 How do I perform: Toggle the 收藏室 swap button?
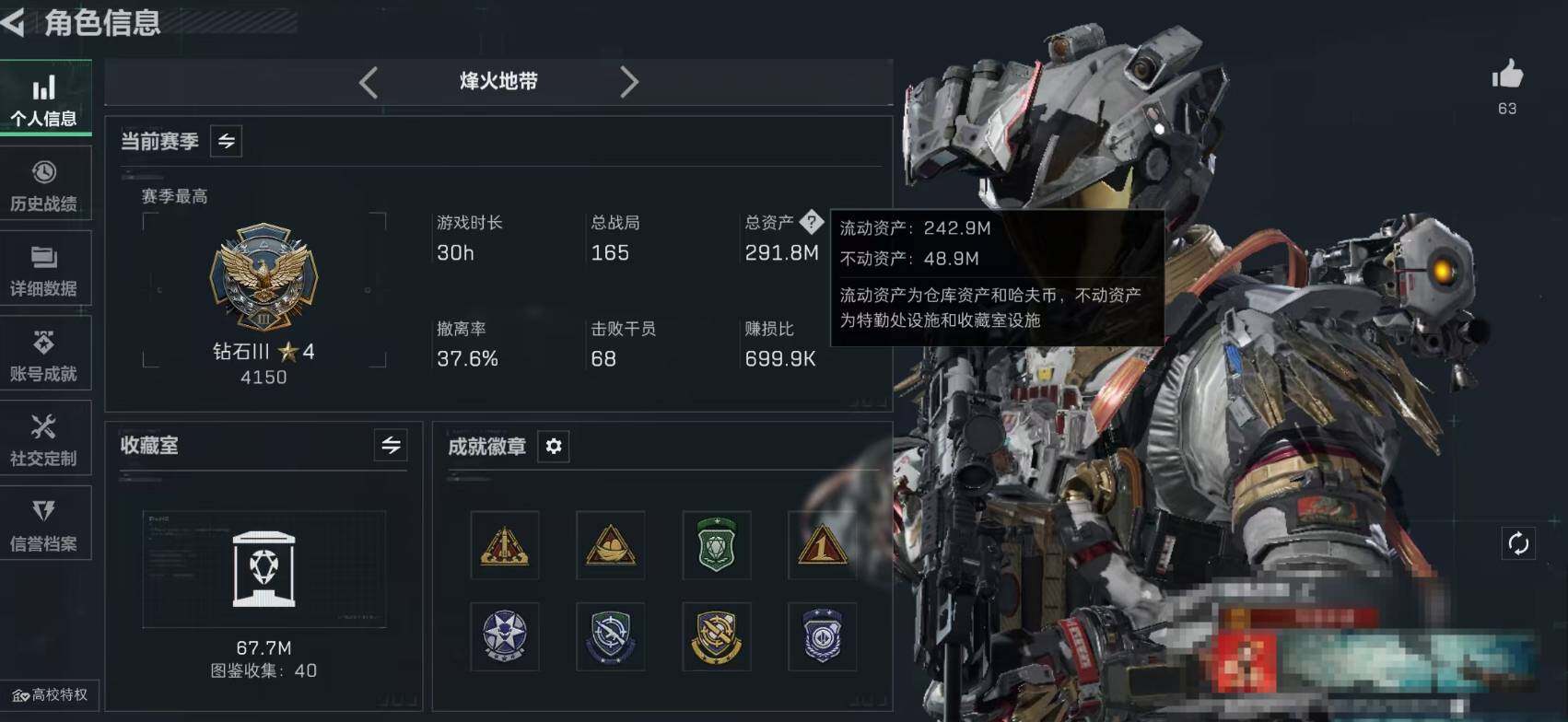tap(391, 446)
